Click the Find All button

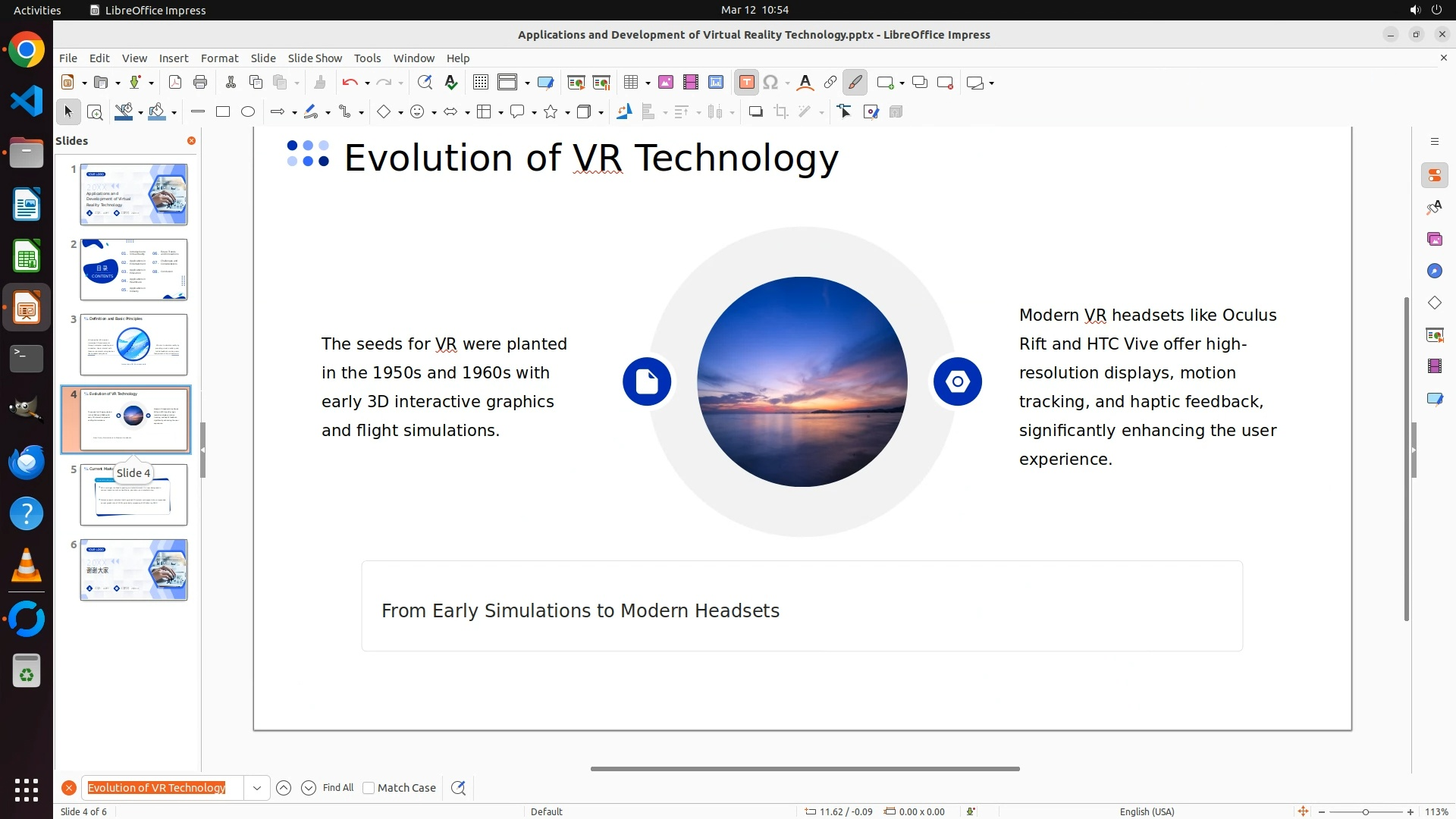click(x=338, y=788)
